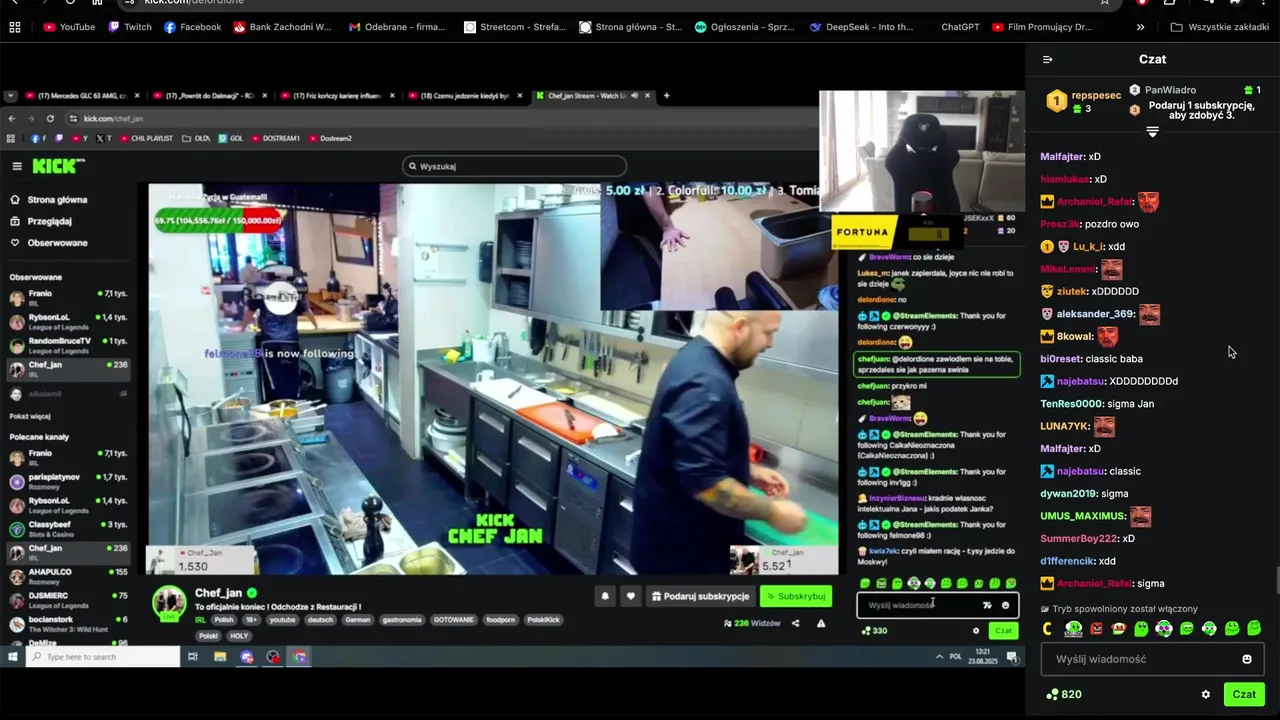The width and height of the screenshot is (1280, 720).
Task: Switch to Mercedes GLC 63 AMG tab
Action: tap(81, 96)
